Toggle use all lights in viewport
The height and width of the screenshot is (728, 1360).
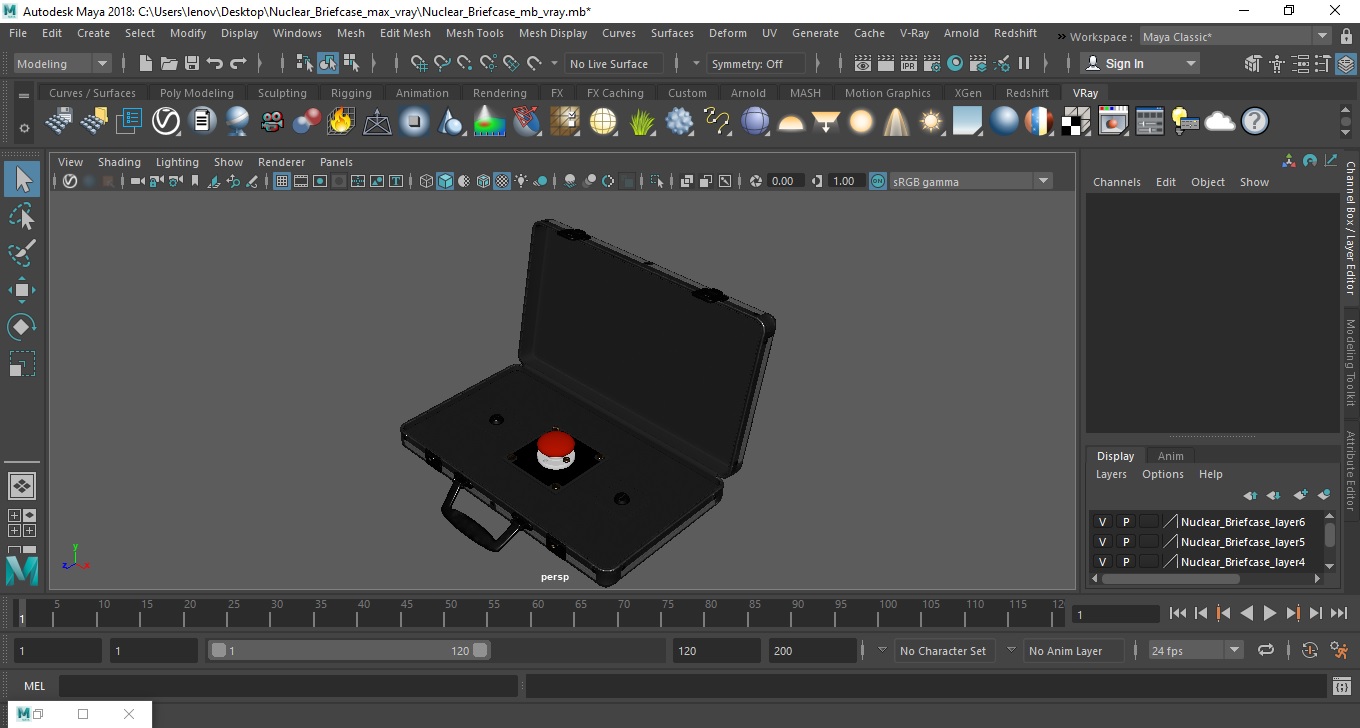[520, 181]
